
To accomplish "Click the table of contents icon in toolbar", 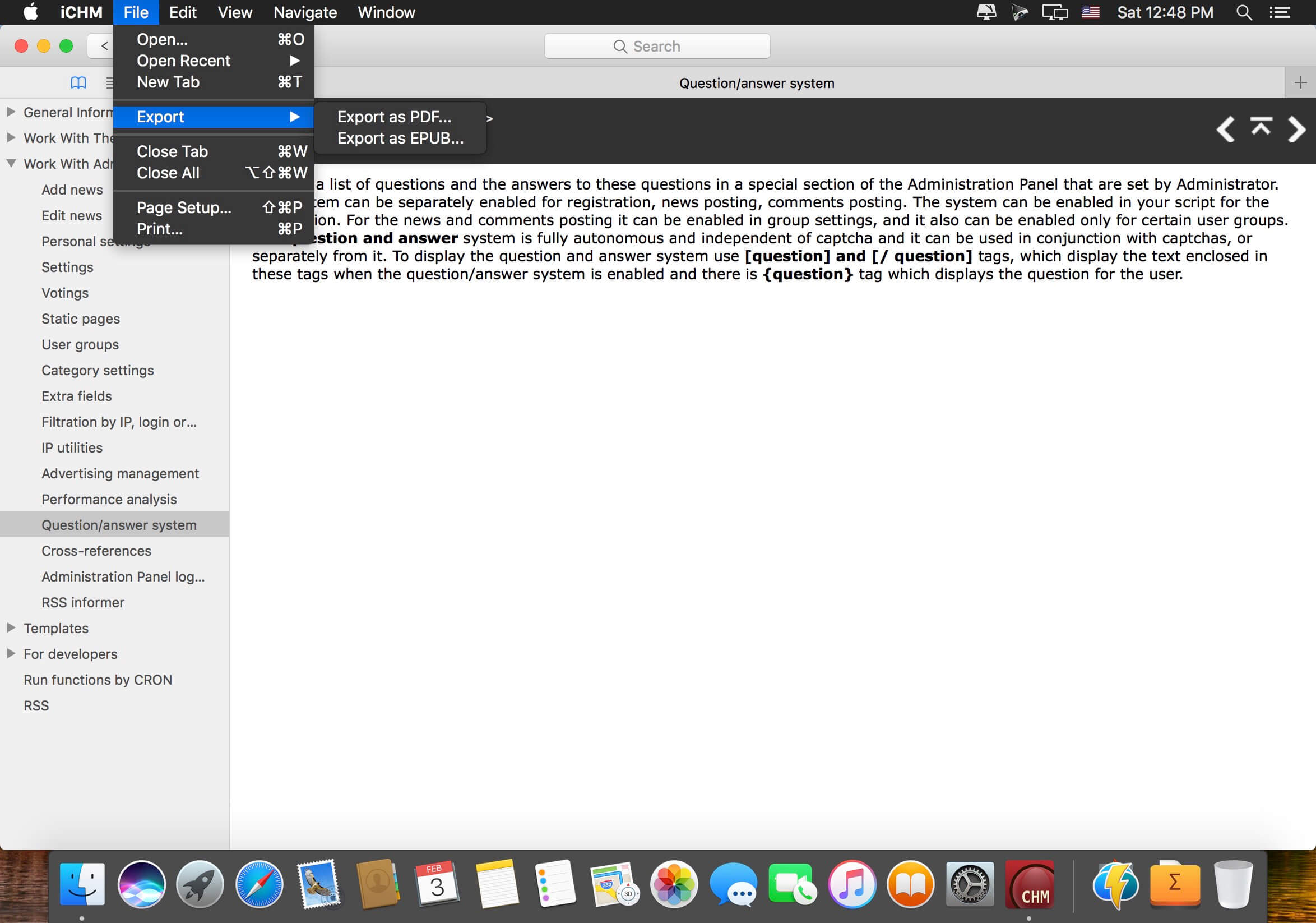I will tap(78, 83).
